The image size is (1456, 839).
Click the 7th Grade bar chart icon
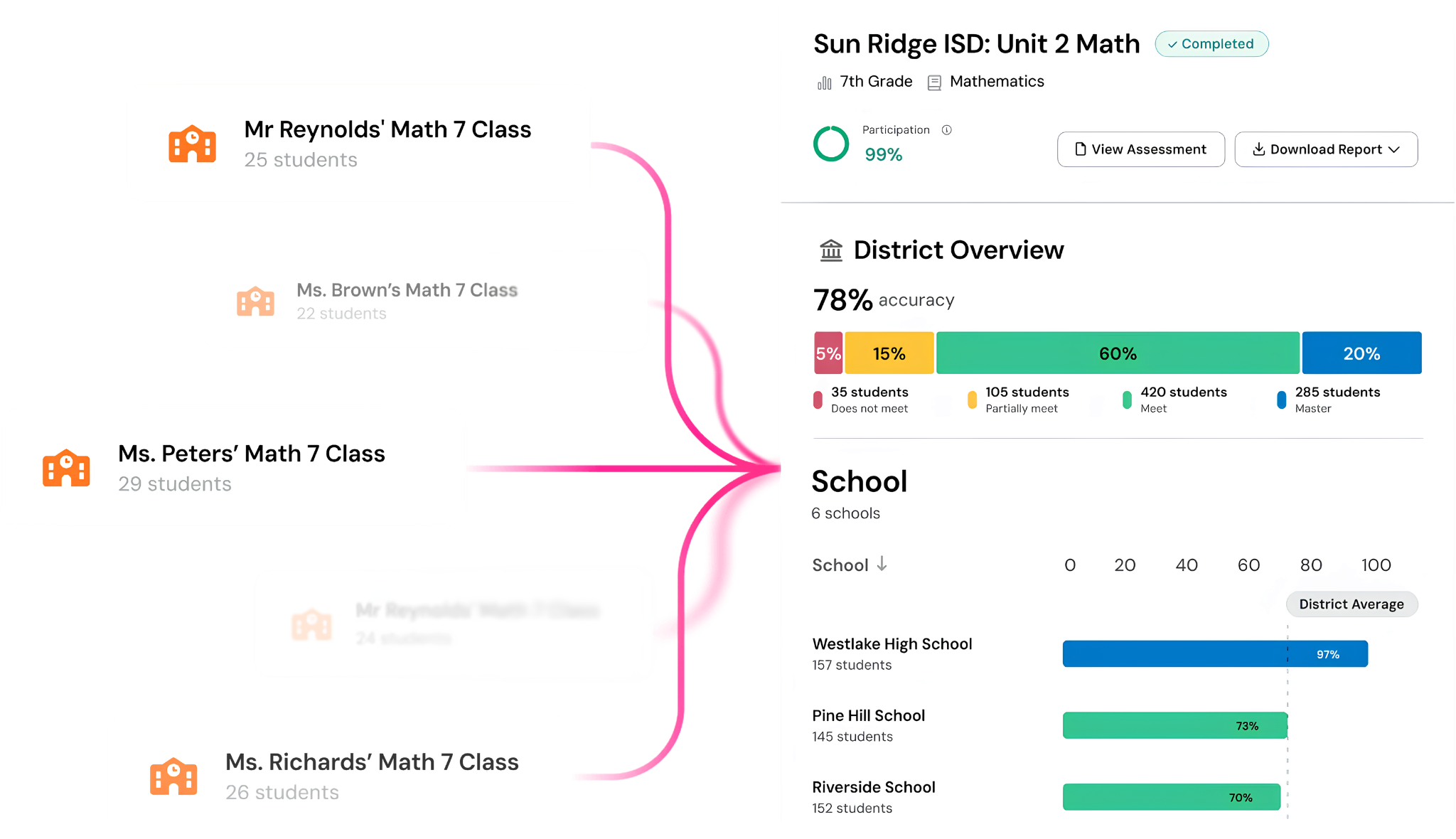coord(825,82)
